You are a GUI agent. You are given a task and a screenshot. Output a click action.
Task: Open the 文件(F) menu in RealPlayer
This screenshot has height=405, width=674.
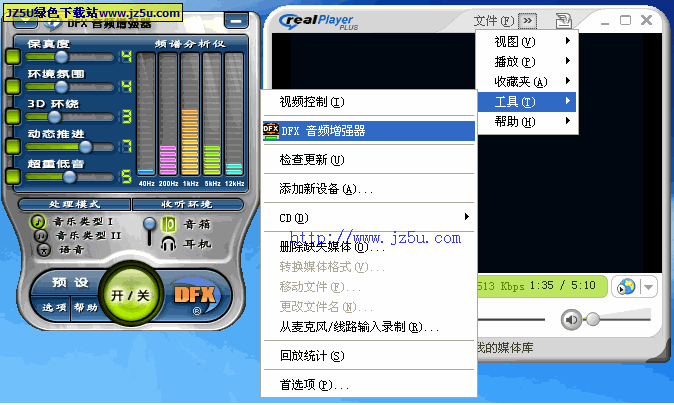click(x=493, y=21)
